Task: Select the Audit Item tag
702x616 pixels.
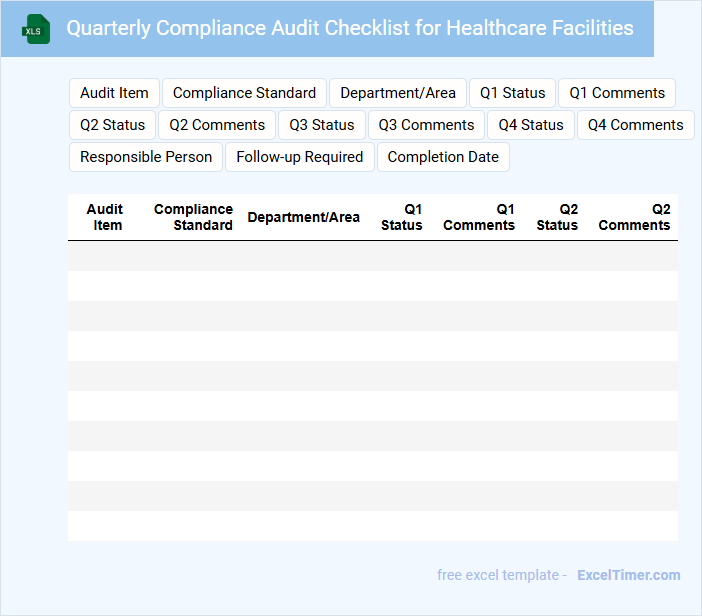Action: click(114, 93)
